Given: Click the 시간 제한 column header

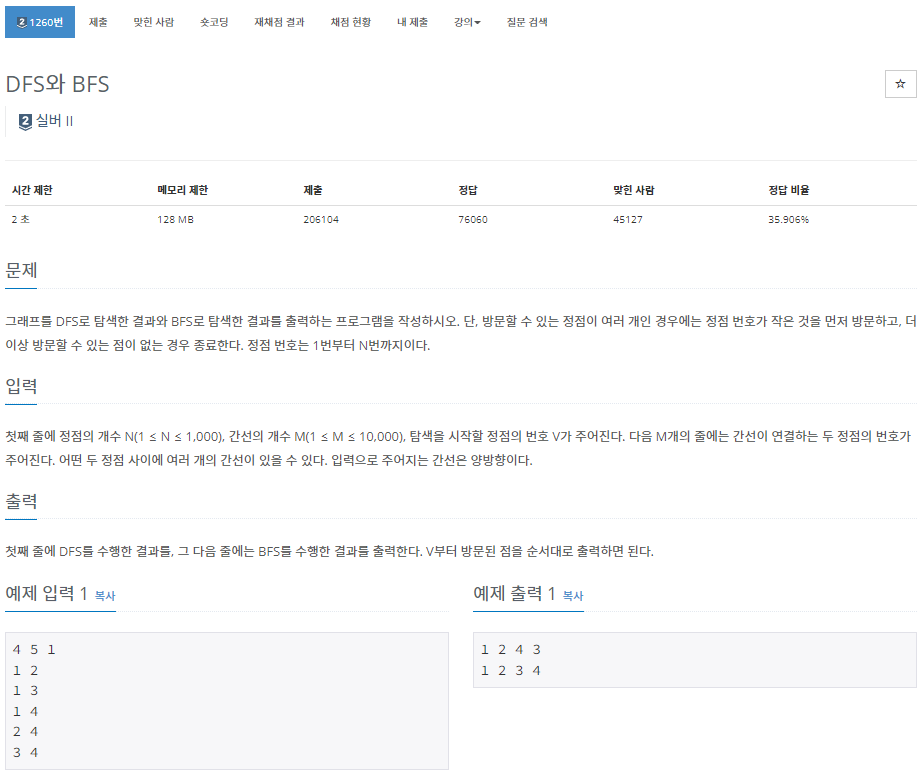Looking at the screenshot, I should pos(32,190).
